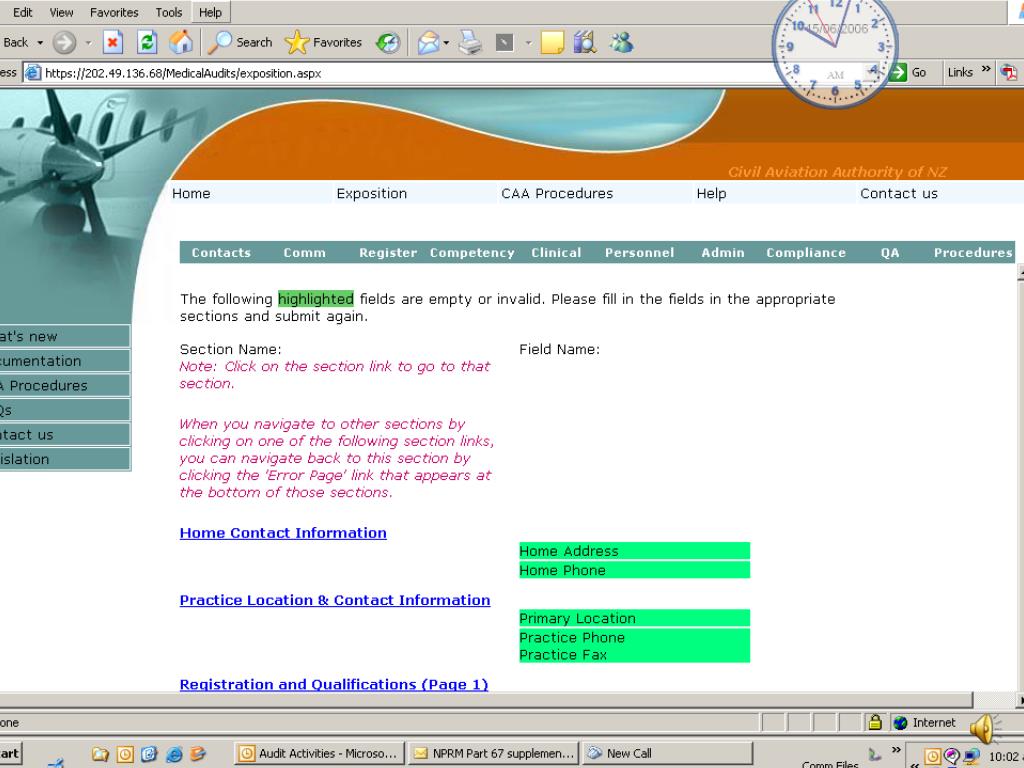
Task: Open Exposition in the site navigation
Action: [x=372, y=193]
